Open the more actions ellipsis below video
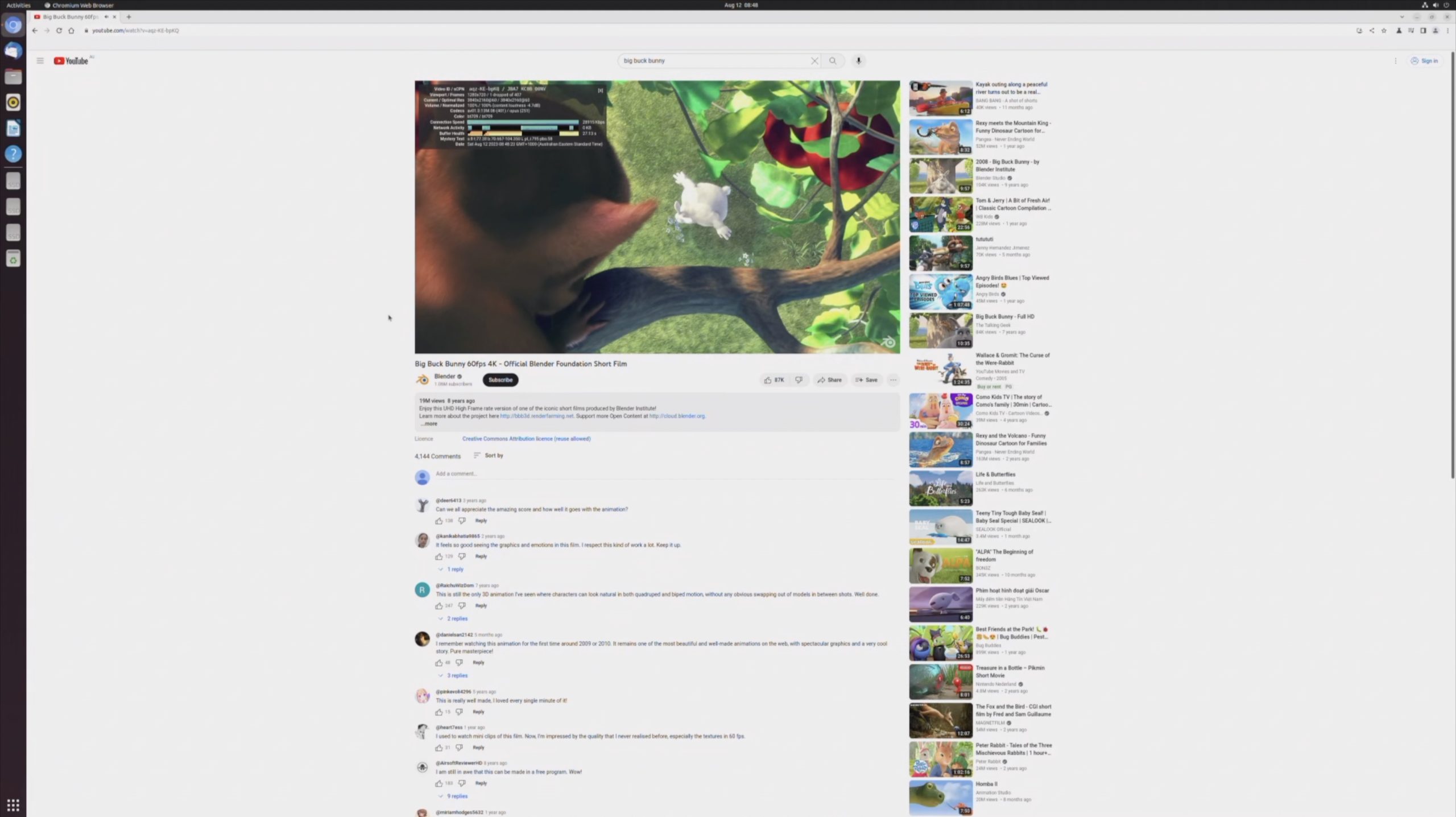1456x817 pixels. (893, 380)
